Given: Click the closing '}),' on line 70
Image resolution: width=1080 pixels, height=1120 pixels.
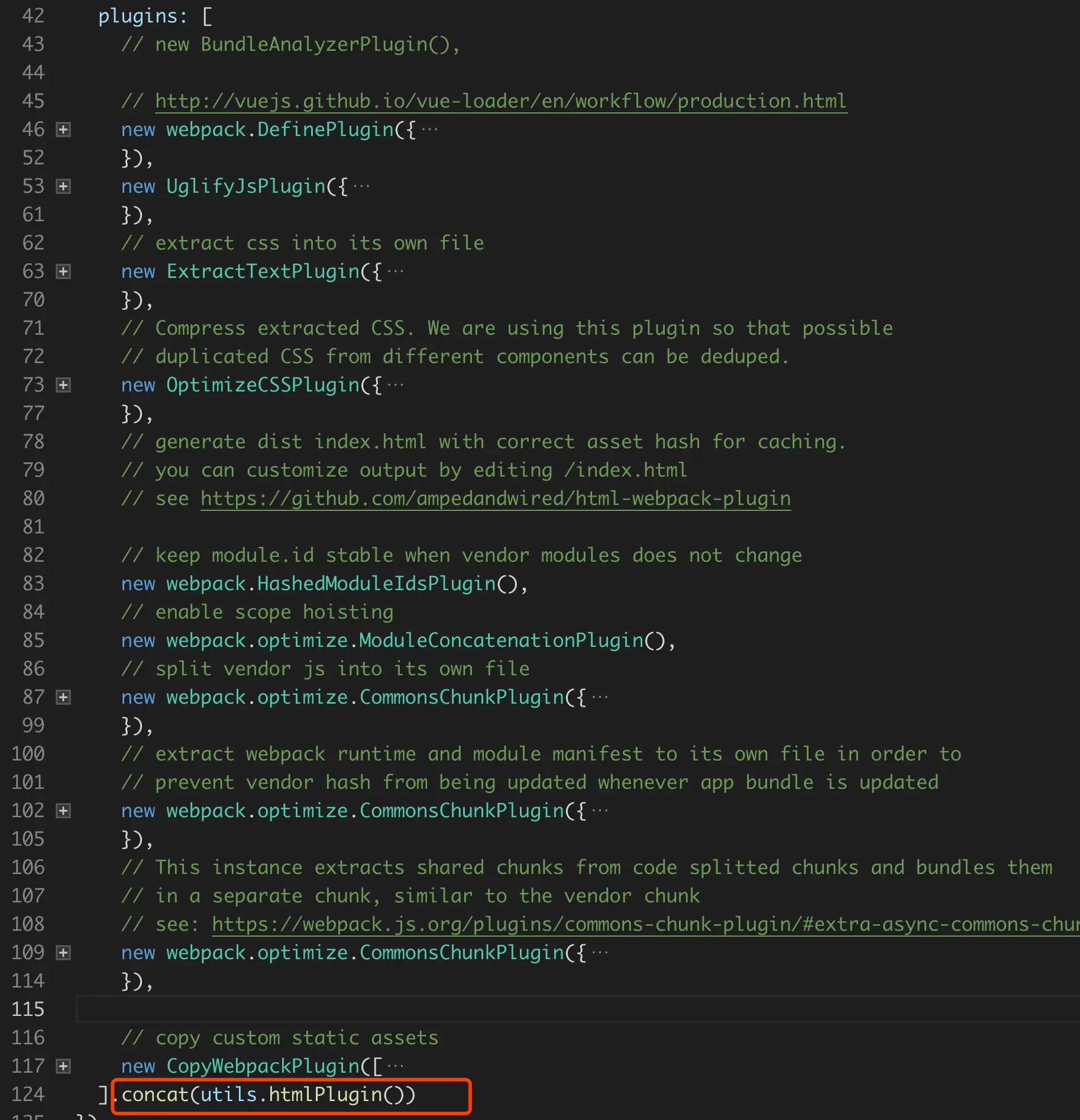Looking at the screenshot, I should 137,300.
